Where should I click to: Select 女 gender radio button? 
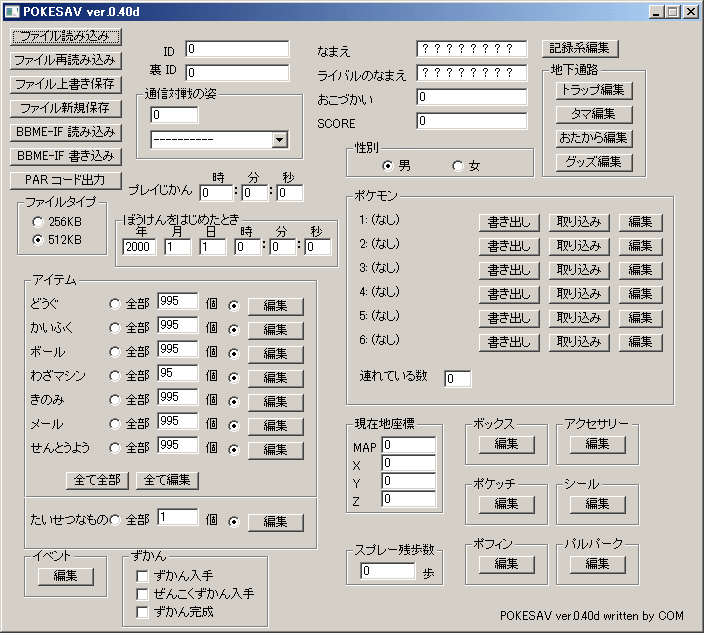[x=458, y=166]
